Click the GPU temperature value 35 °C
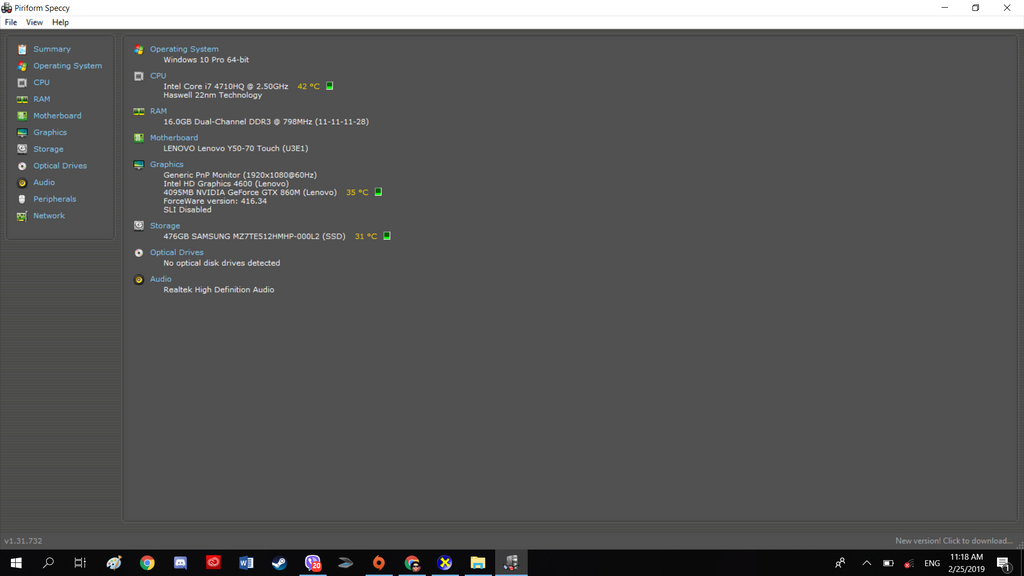The width and height of the screenshot is (1024, 576). tap(357, 193)
